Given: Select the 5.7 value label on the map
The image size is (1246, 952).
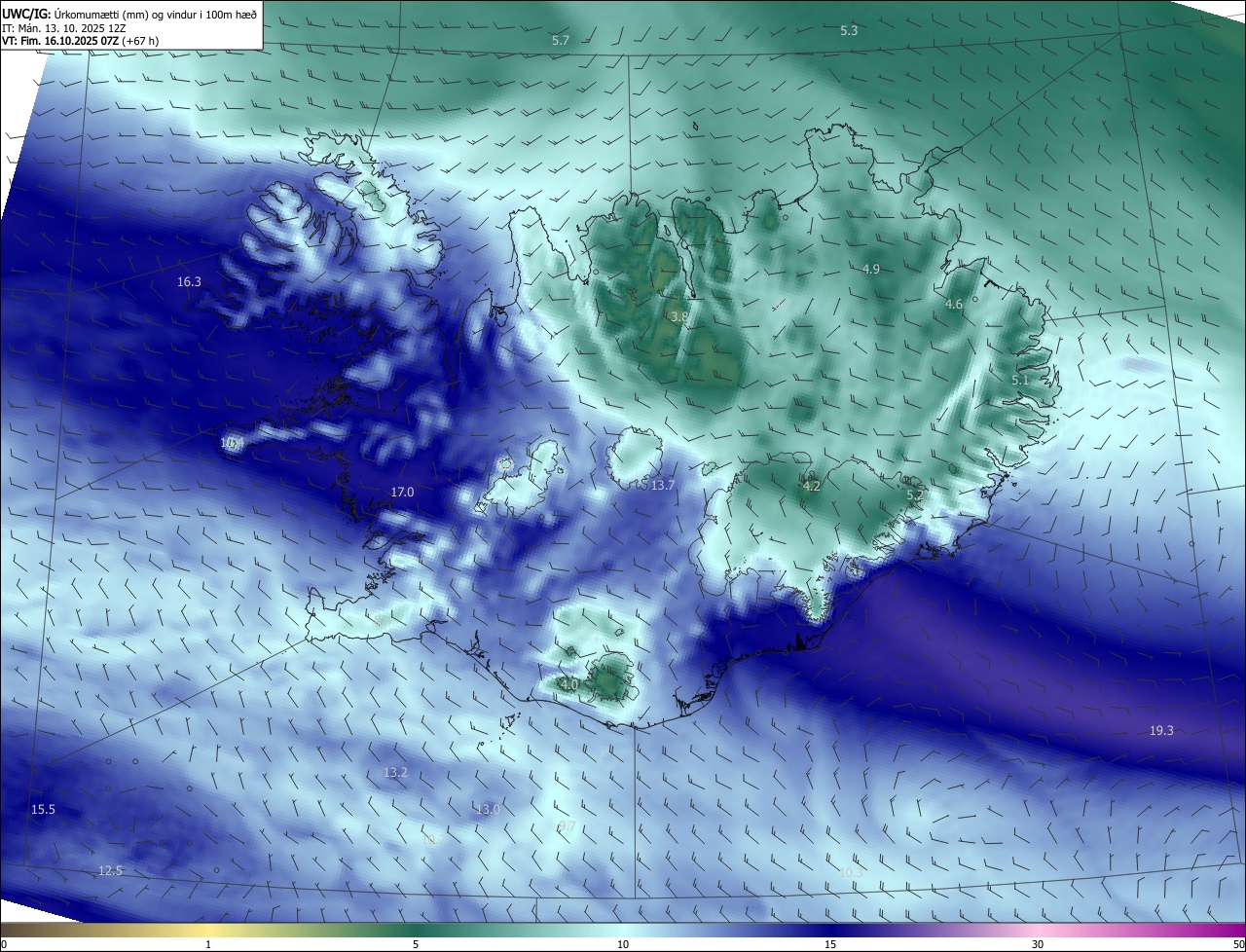Looking at the screenshot, I should click(560, 41).
